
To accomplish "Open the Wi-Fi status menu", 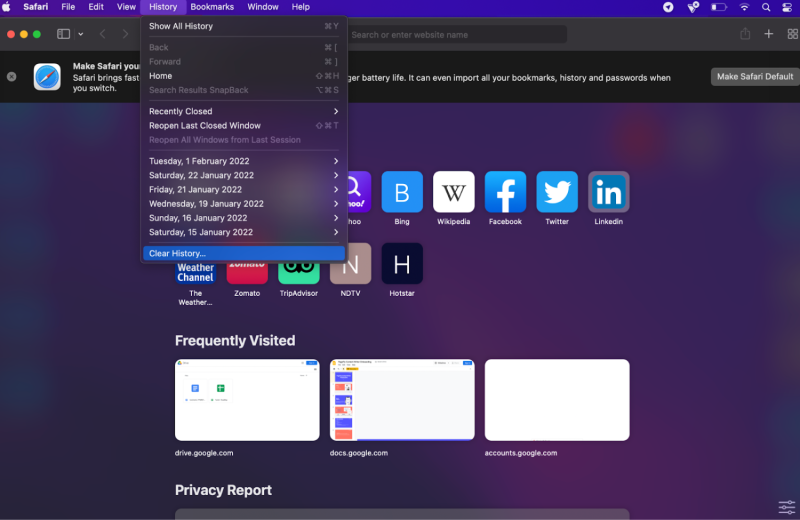I will [x=744, y=7].
